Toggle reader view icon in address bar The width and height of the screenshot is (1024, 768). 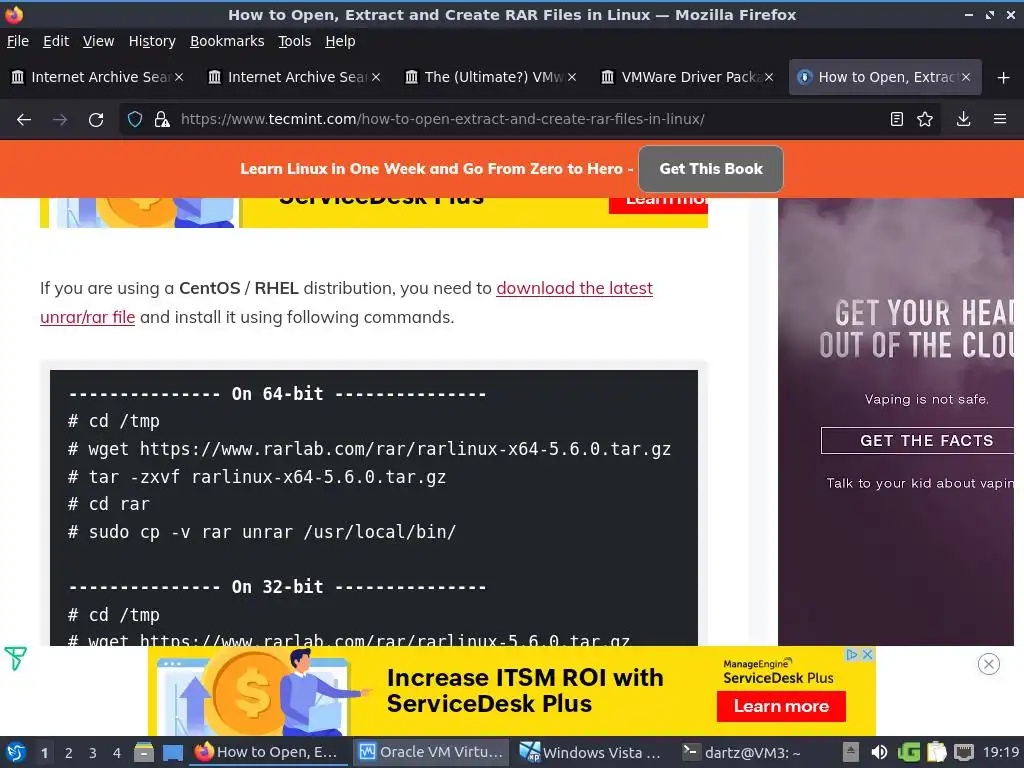(897, 119)
